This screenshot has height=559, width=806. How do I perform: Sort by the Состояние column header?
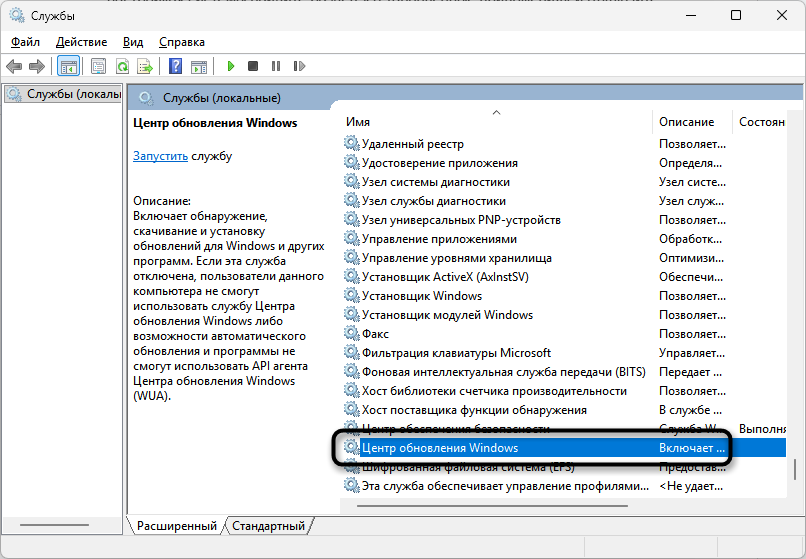coord(762,122)
